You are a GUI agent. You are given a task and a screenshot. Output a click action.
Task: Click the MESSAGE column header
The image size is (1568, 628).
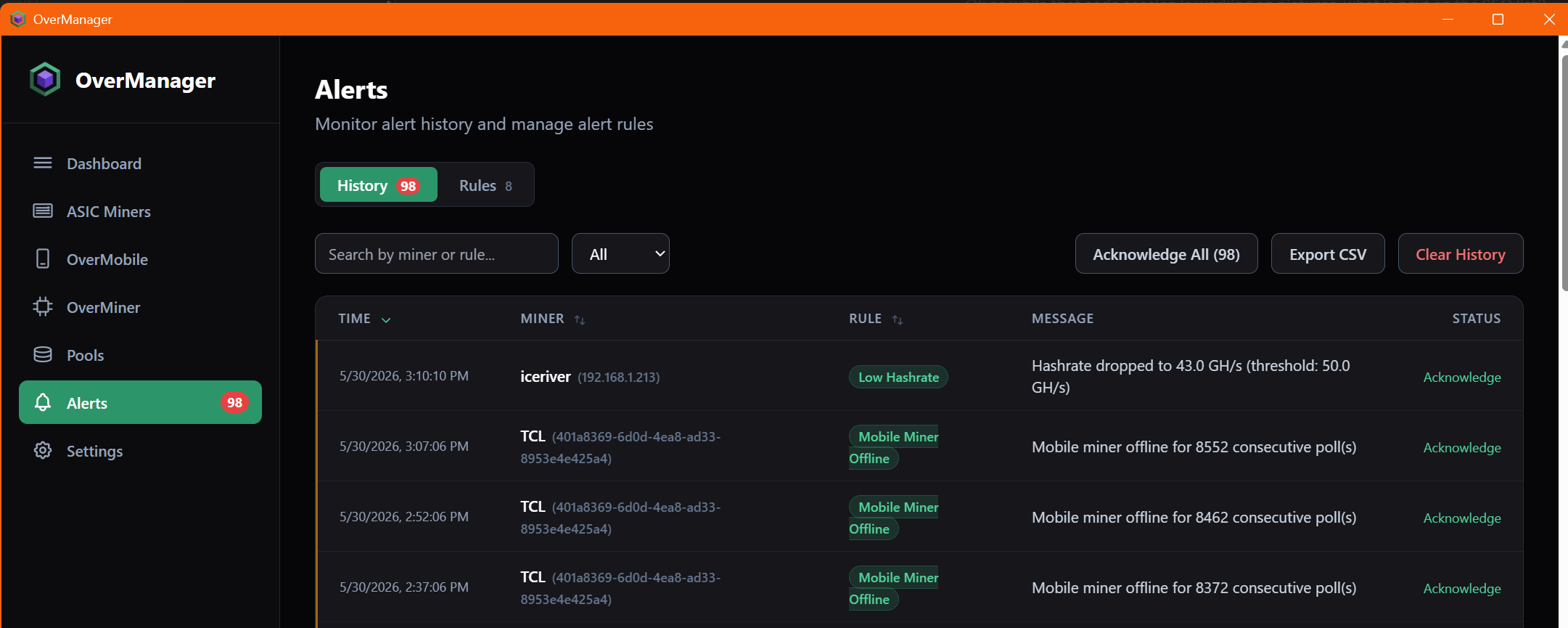pyautogui.click(x=1062, y=318)
